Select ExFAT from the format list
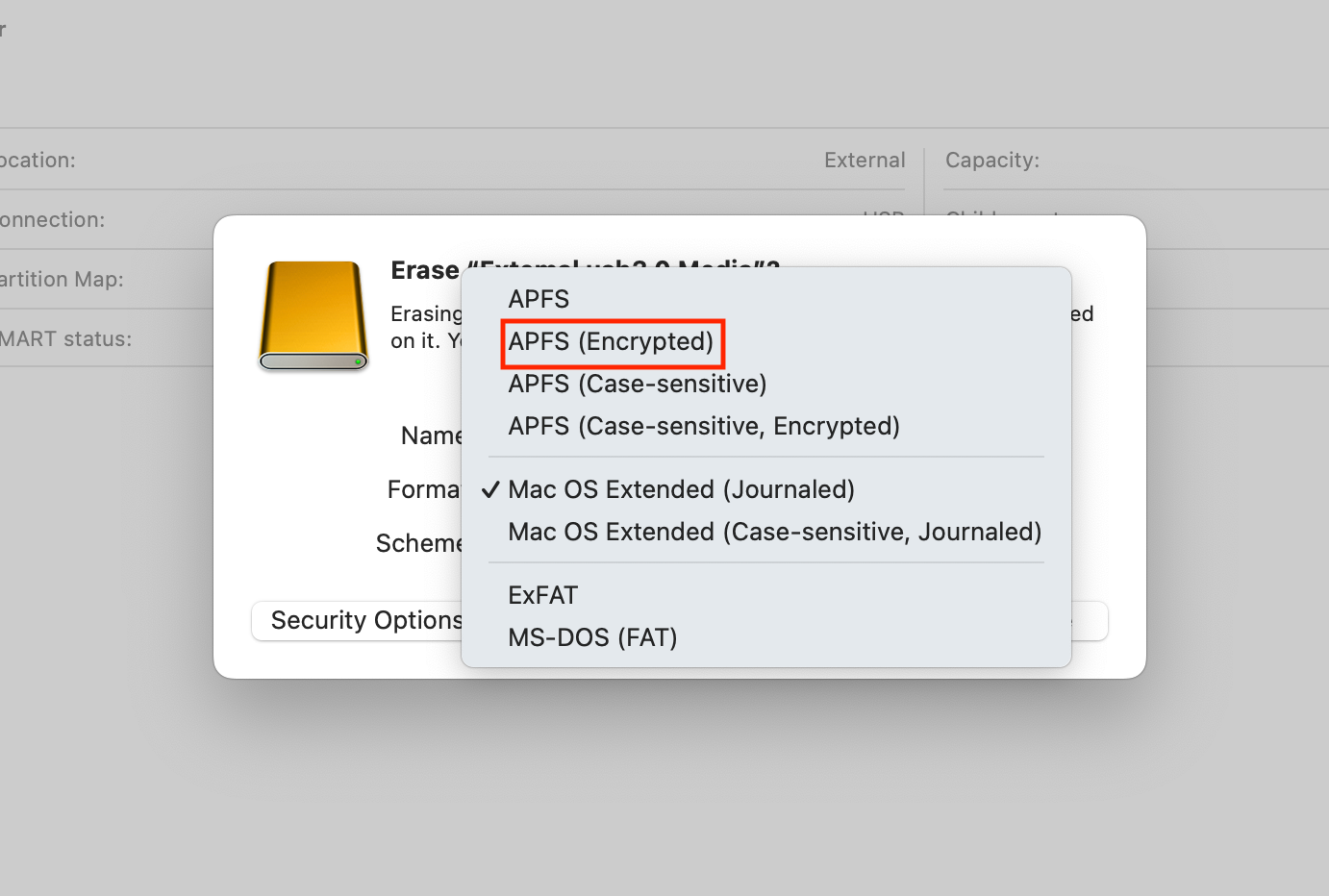This screenshot has height=896, width=1329. pos(542,594)
